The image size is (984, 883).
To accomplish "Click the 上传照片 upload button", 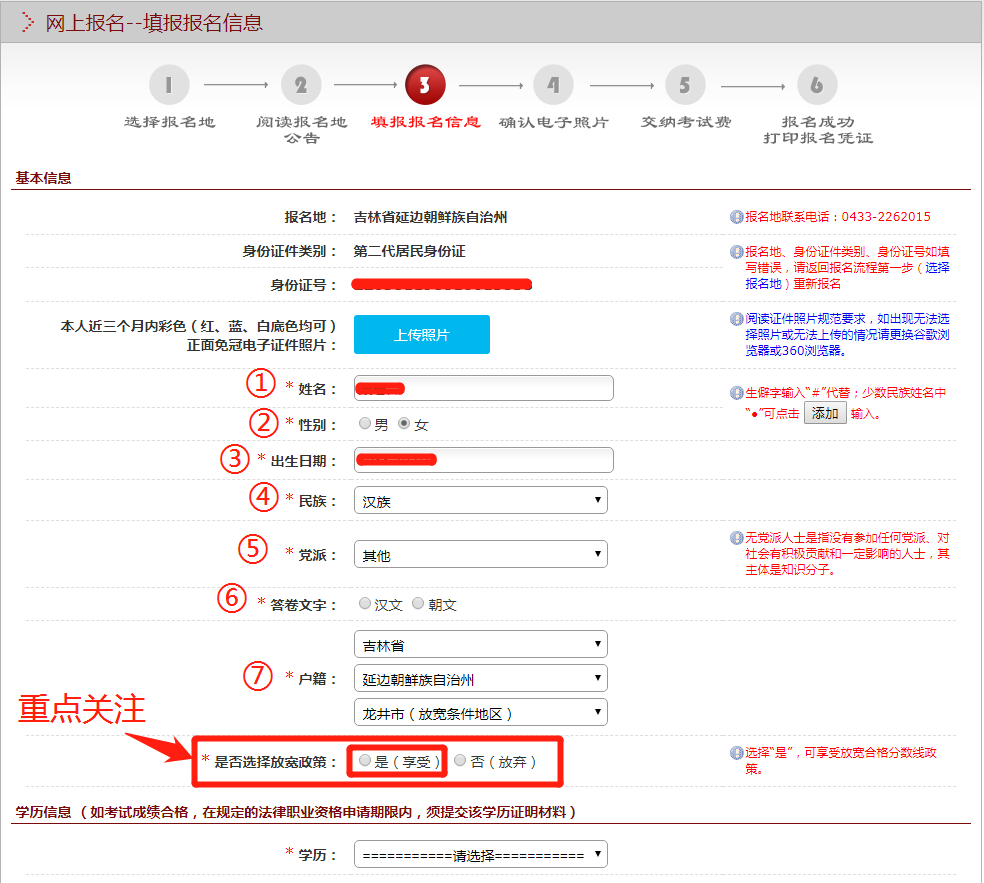I will coord(421,335).
